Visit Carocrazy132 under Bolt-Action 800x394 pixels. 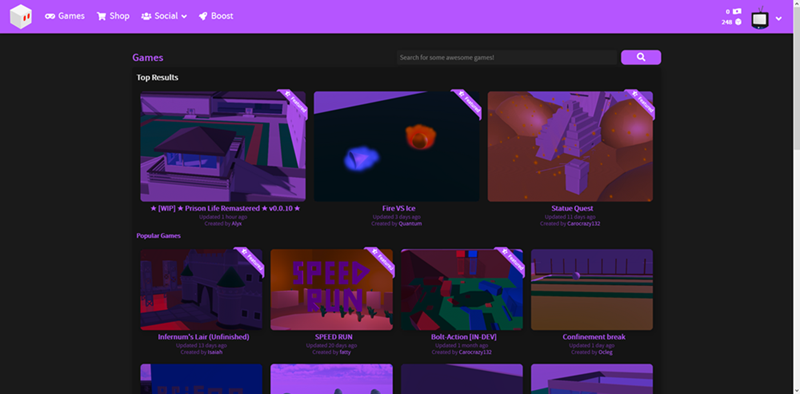(475, 352)
